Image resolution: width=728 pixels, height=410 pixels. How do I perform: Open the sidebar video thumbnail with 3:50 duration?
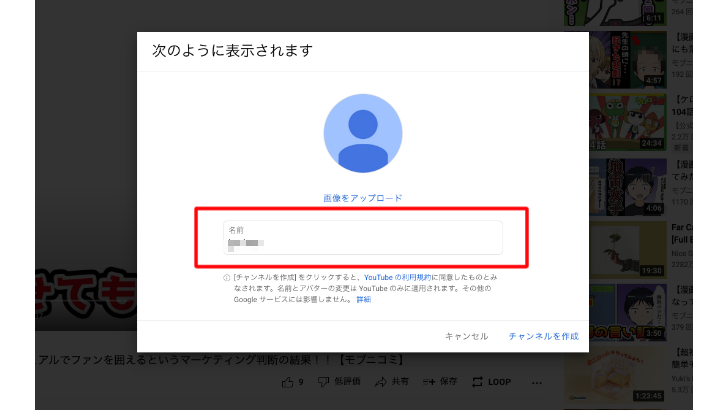point(627,312)
